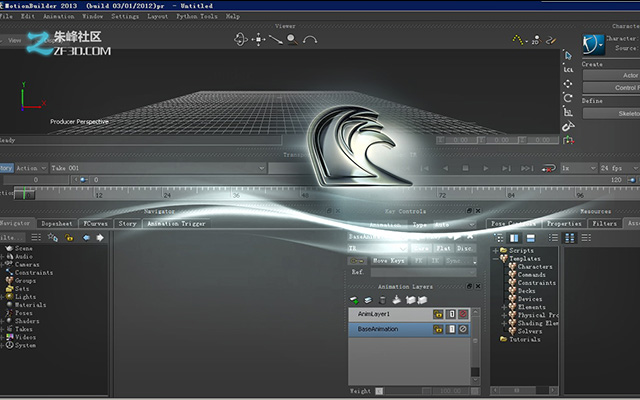
Task: Switch Resources to vertical split view
Action: pyautogui.click(x=514, y=238)
